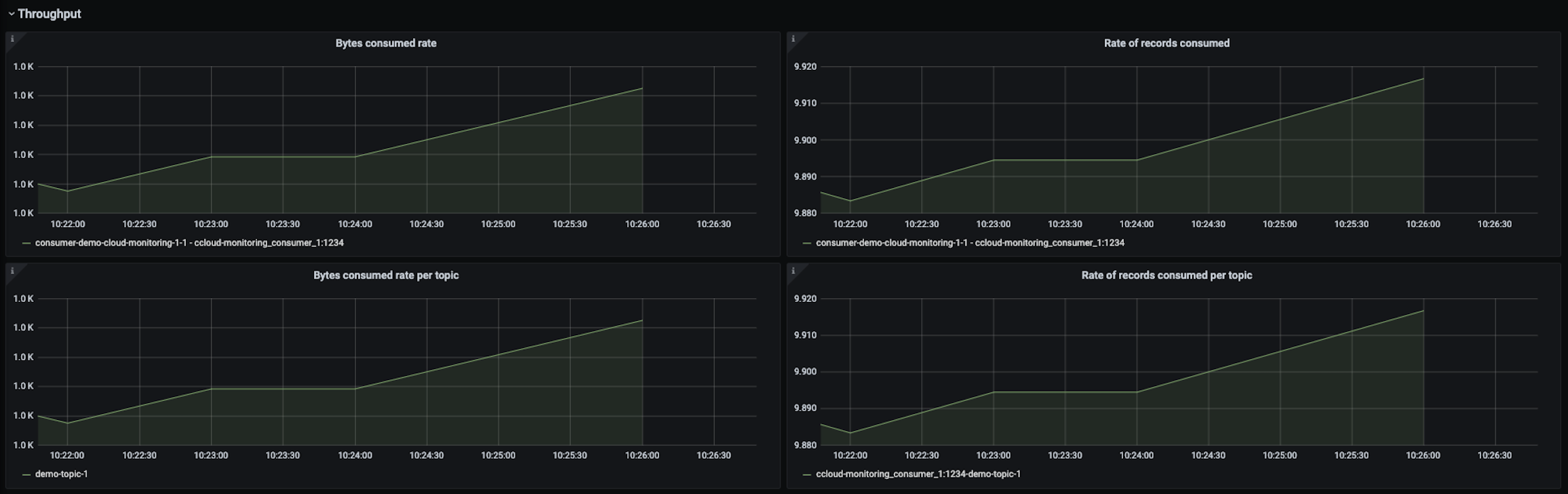The height and width of the screenshot is (494, 1568).
Task: Click 10:24:30 x-axis label in Bytes consumed rate per topic
Action: pyautogui.click(x=427, y=455)
